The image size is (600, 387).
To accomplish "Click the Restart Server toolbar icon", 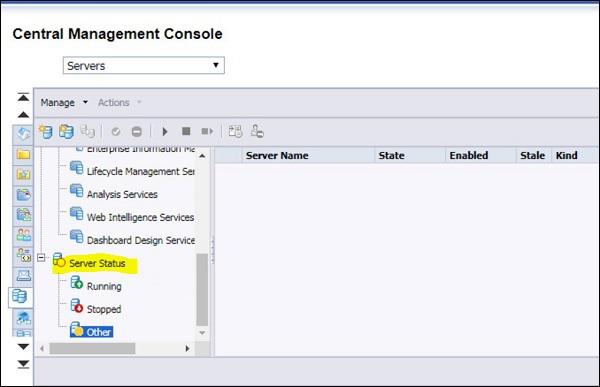I will 207,131.
